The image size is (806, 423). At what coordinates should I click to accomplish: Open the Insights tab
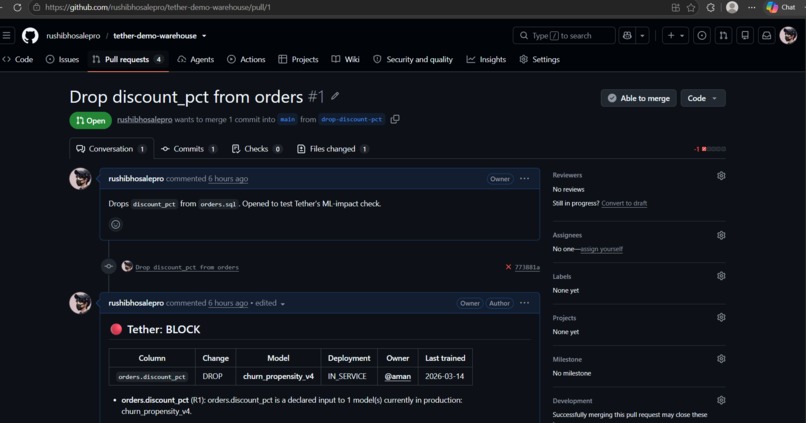(486, 59)
